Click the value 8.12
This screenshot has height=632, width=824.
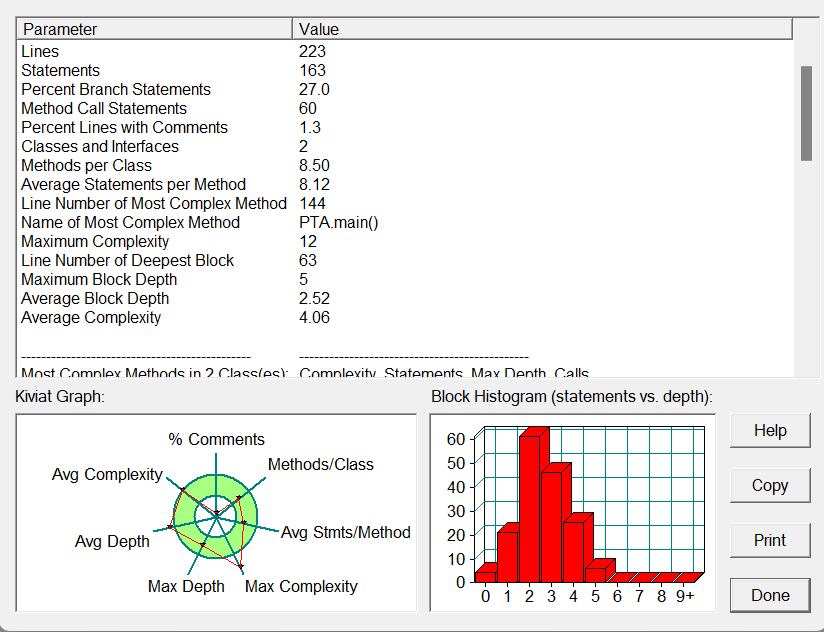[x=314, y=184]
